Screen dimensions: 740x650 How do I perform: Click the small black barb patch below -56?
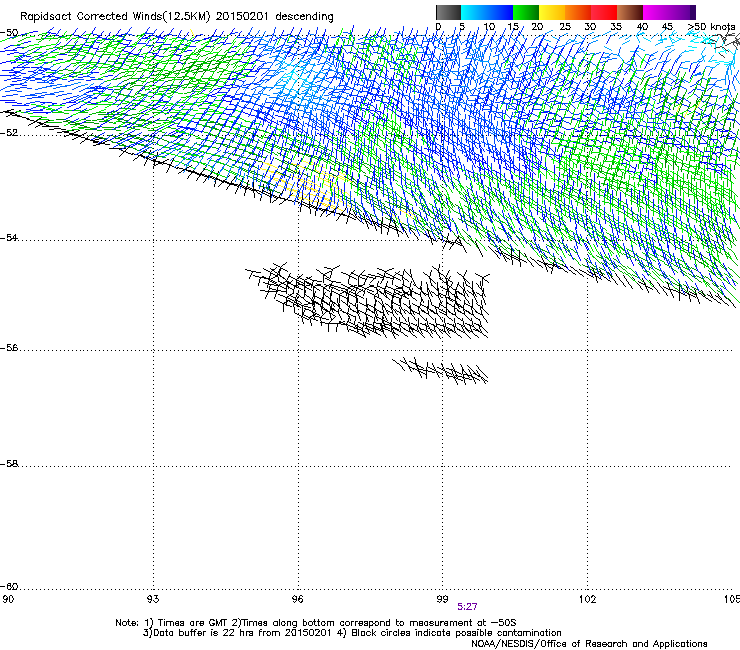[440, 371]
